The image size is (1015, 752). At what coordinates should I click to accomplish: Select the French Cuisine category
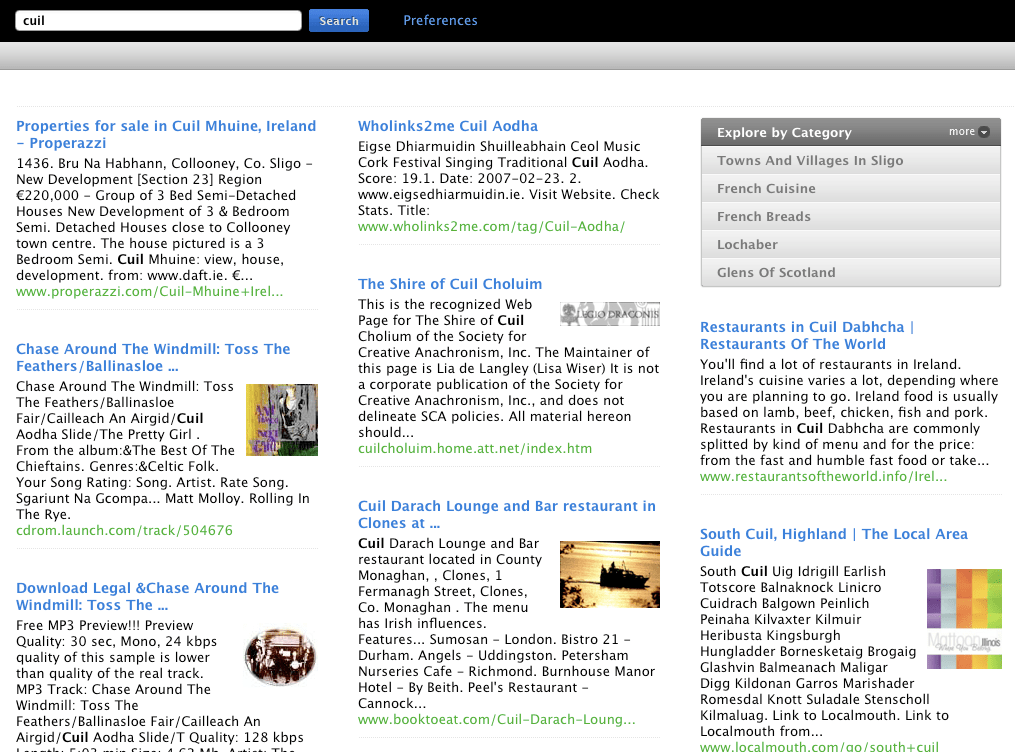coord(851,188)
